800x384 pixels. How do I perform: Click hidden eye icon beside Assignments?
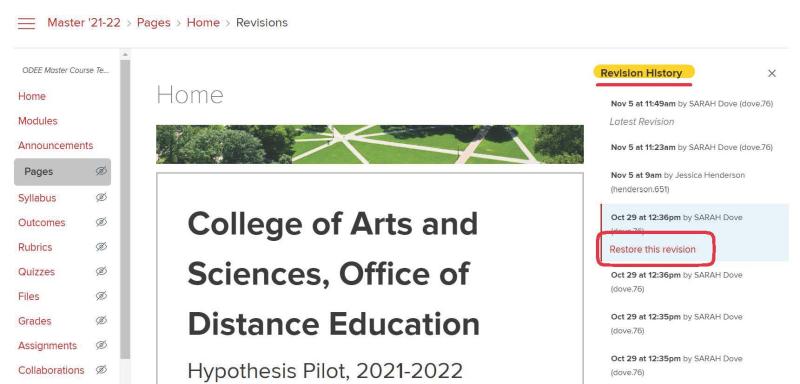pos(101,345)
